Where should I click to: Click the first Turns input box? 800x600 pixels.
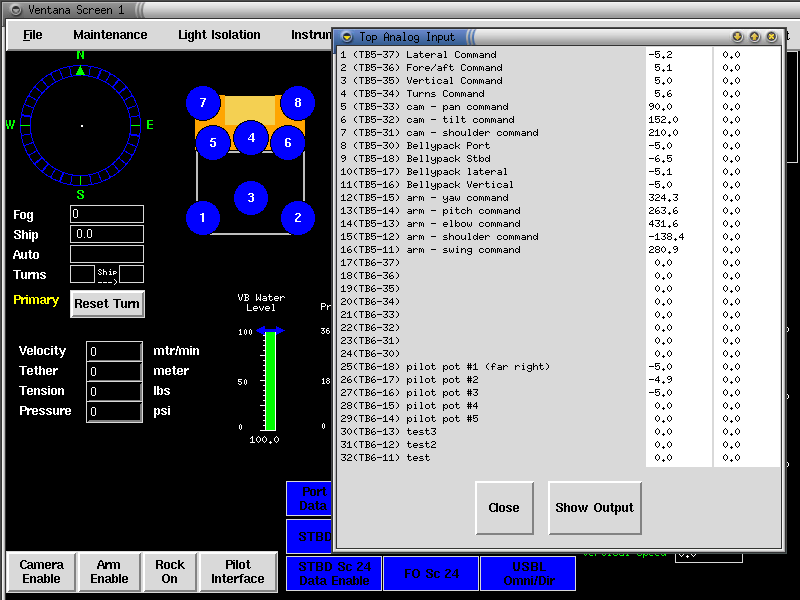coord(82,274)
